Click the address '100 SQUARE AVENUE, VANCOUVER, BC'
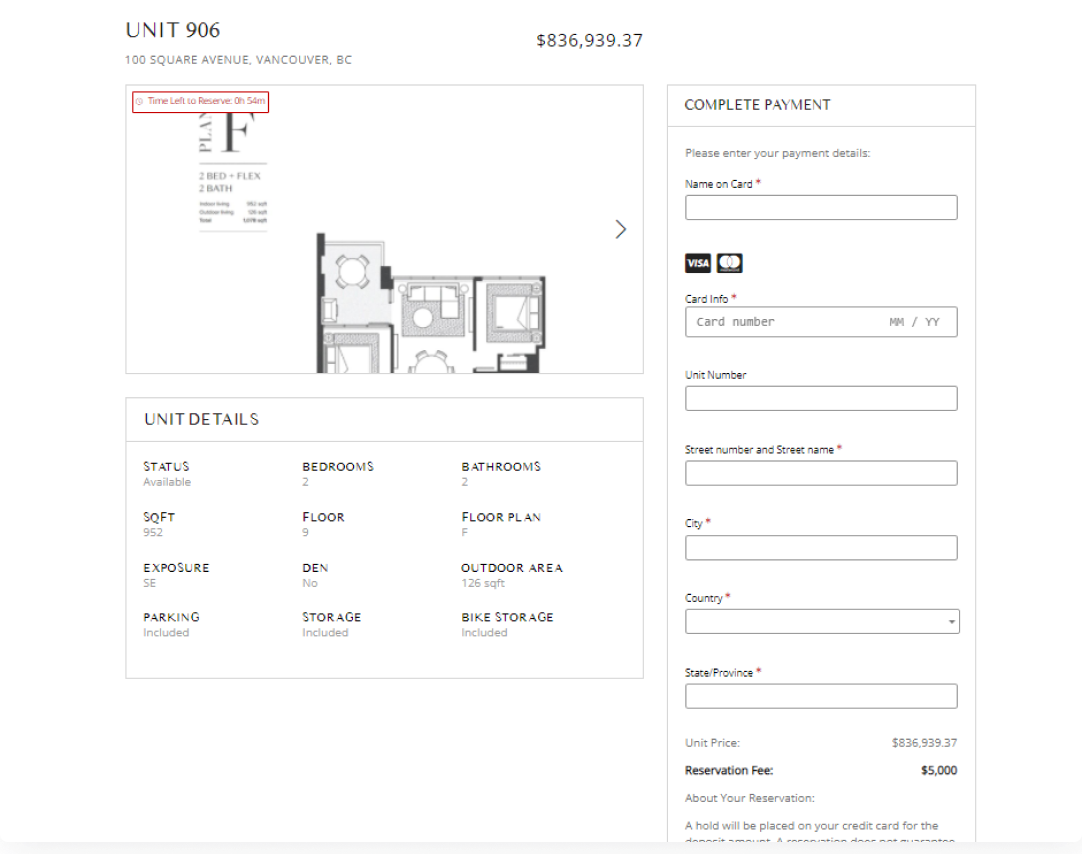The height and width of the screenshot is (854, 1082). pyautogui.click(x=238, y=60)
